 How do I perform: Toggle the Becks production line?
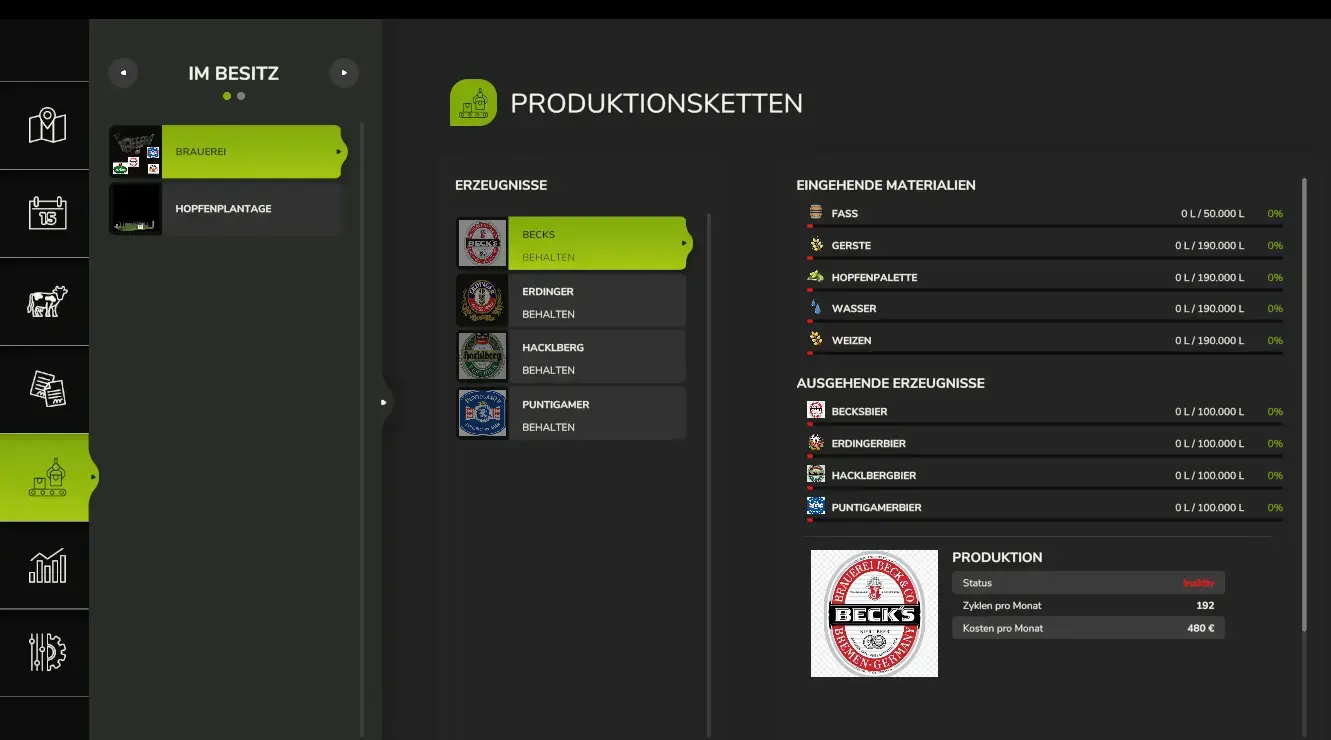(573, 244)
